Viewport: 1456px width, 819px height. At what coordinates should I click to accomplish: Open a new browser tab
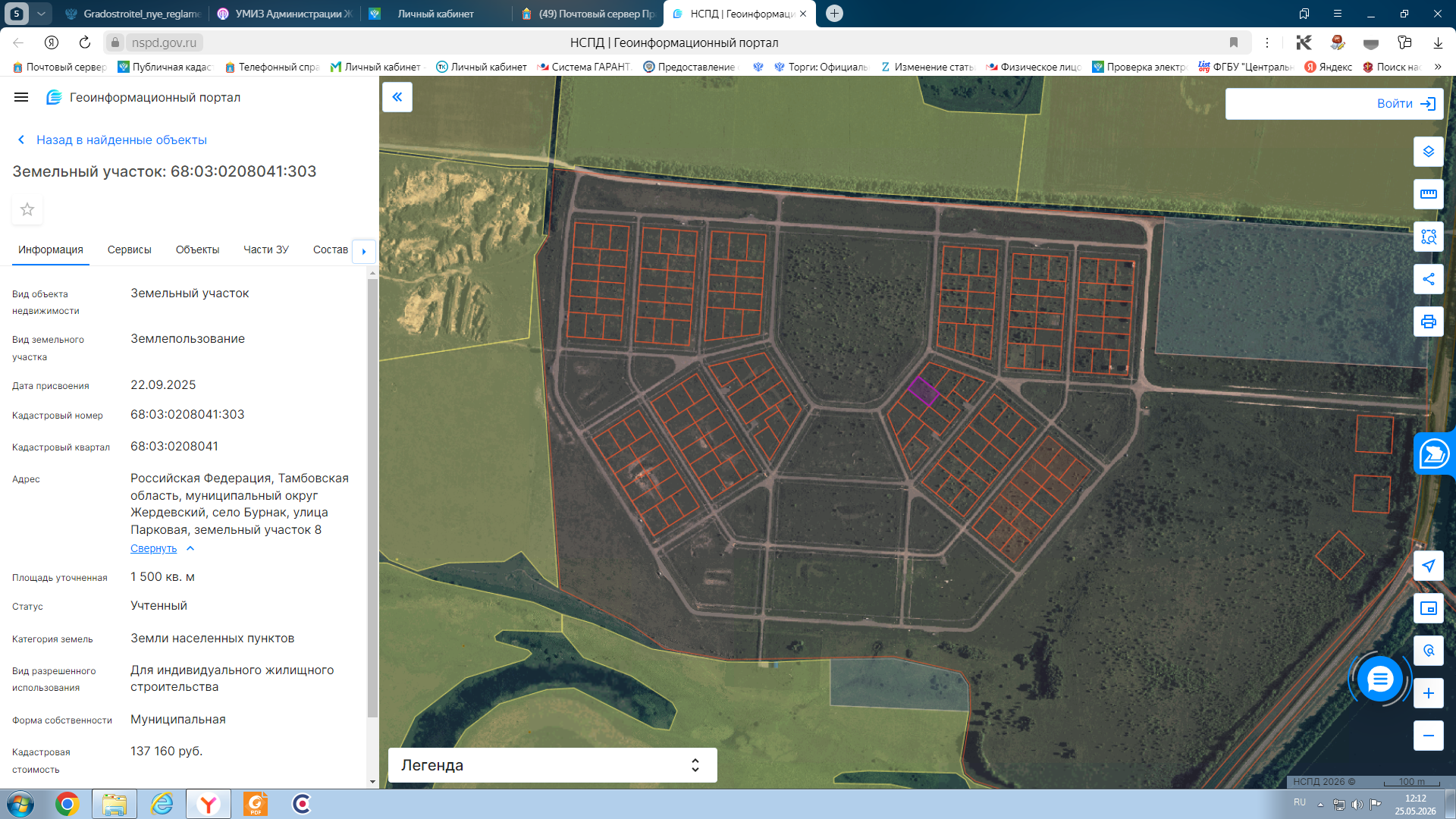tap(834, 13)
